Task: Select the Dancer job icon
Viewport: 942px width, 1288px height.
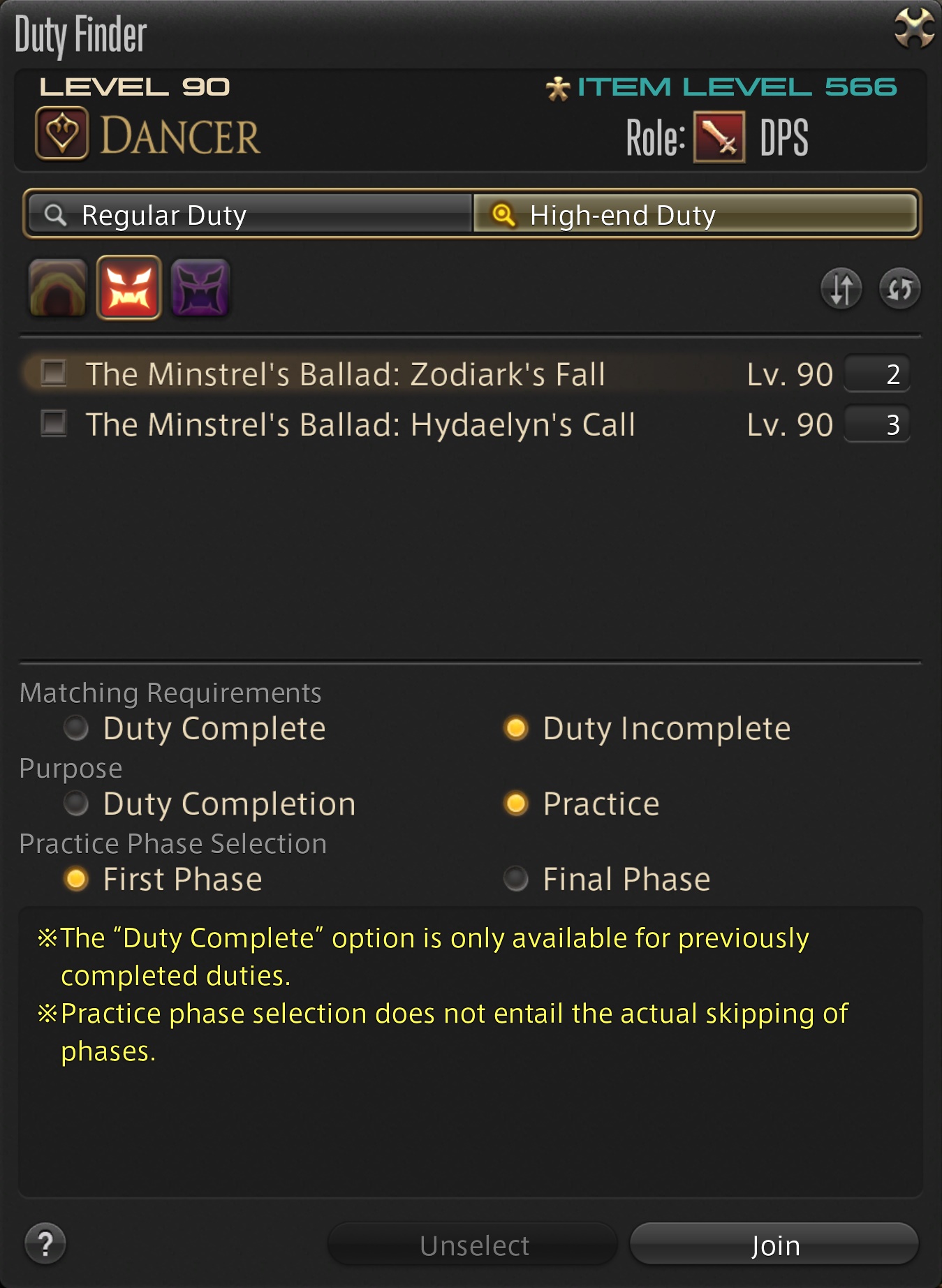Action: point(62,133)
